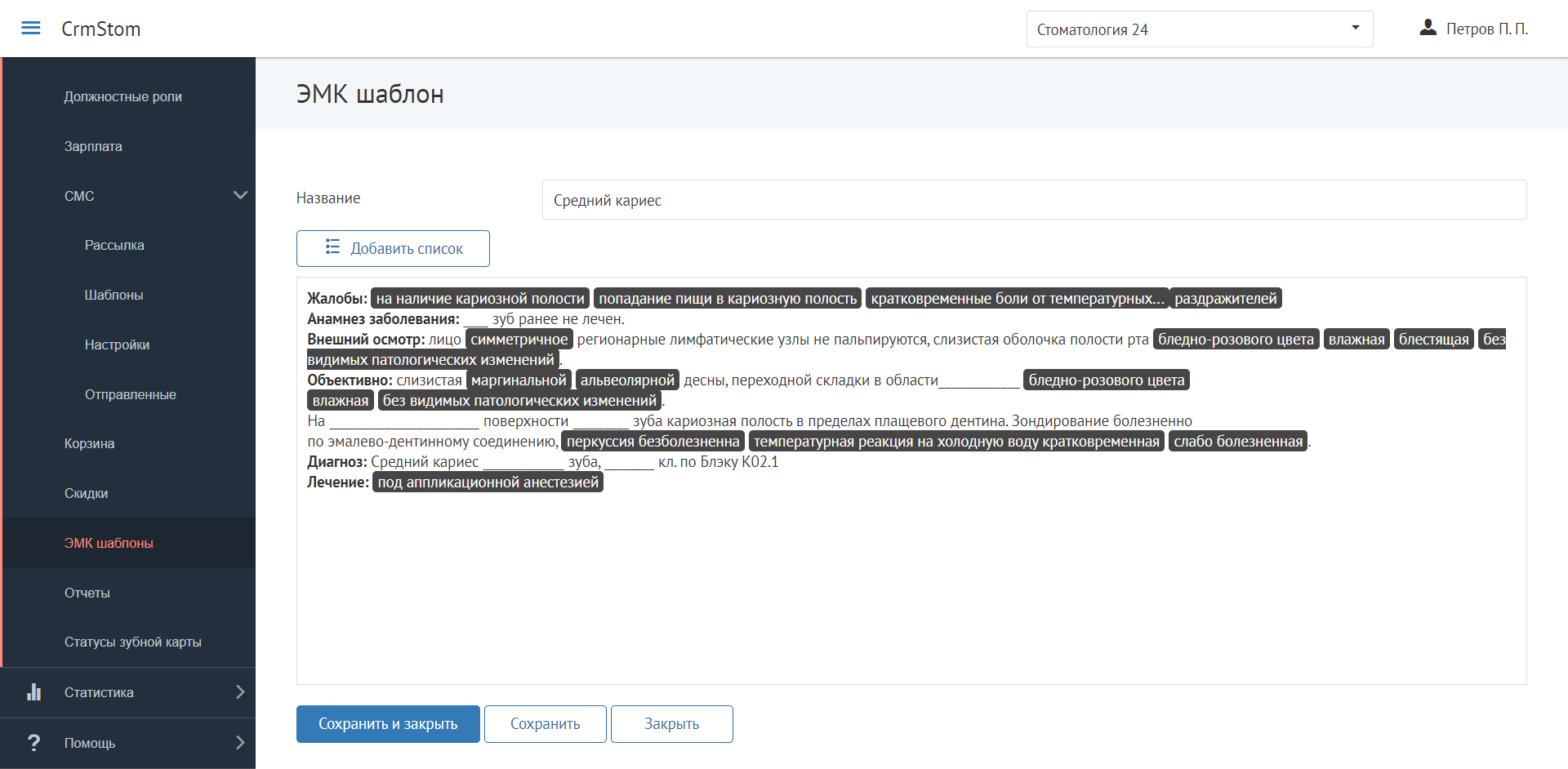Click the 'ЭМК шаблон' page heading

pos(370,94)
